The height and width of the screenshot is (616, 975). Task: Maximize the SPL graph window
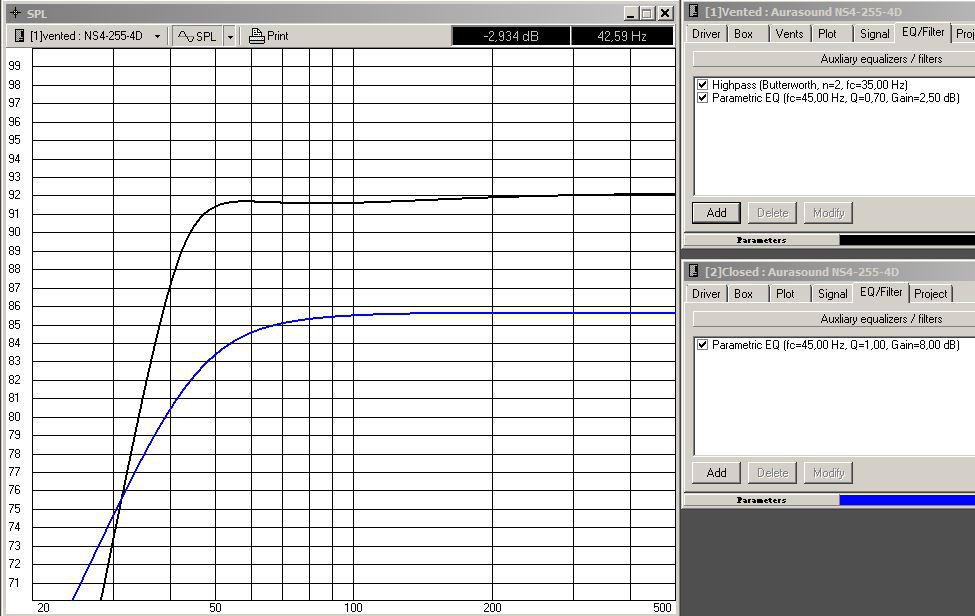click(647, 13)
